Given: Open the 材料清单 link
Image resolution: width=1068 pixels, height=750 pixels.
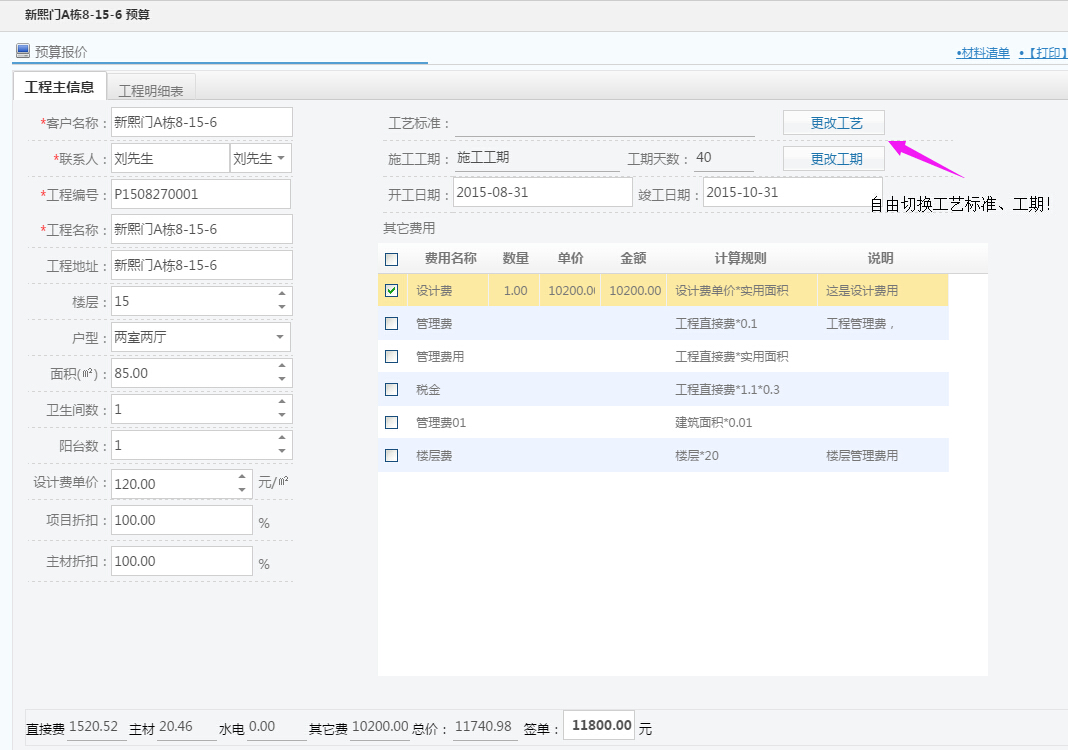Looking at the screenshot, I should tap(982, 53).
